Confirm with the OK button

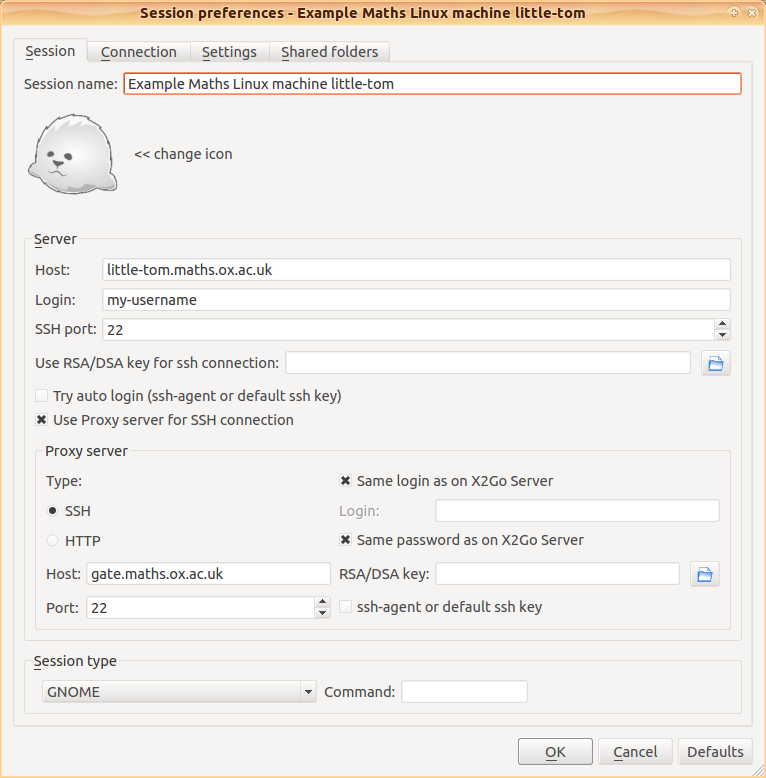pos(555,752)
